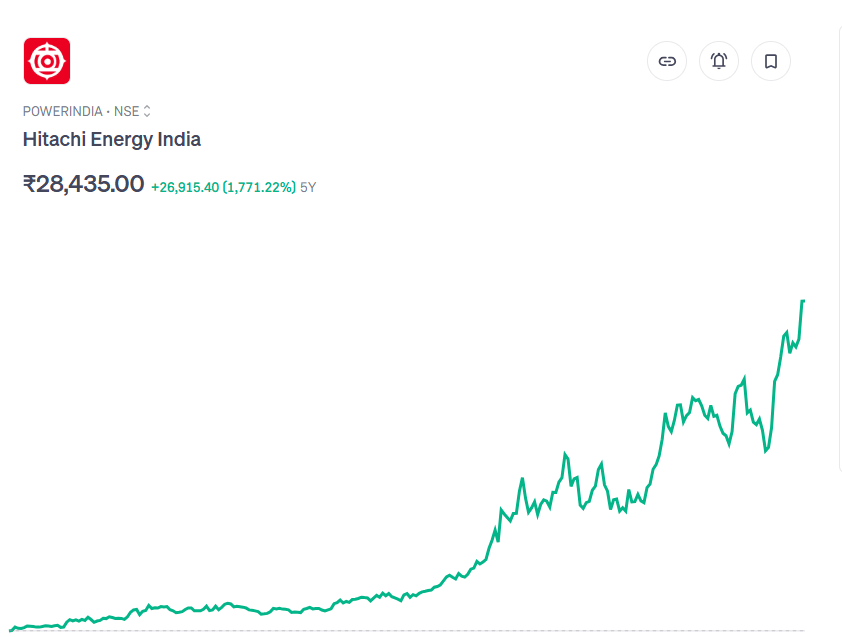Expand the NSE exchange switcher arrows
Image resolution: width=842 pixels, height=637 pixels.
147,111
